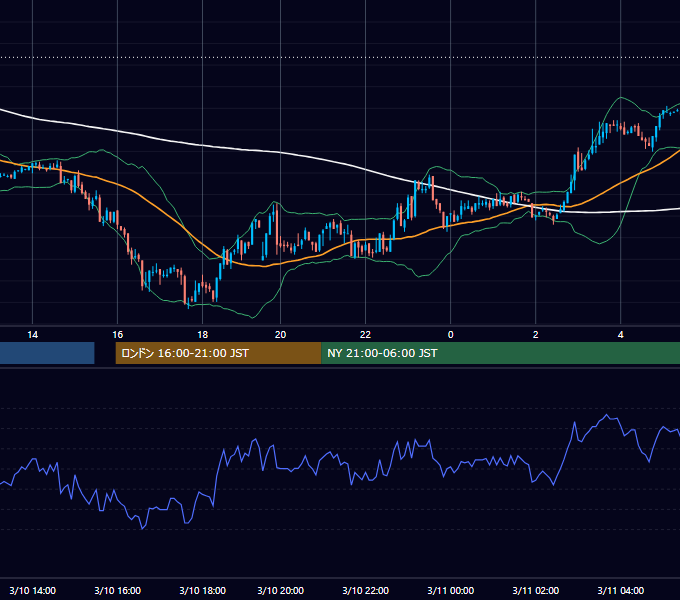Screen dimensions: 680x600
Task: Click the 3/10 18:00 date label
Action: 203,590
